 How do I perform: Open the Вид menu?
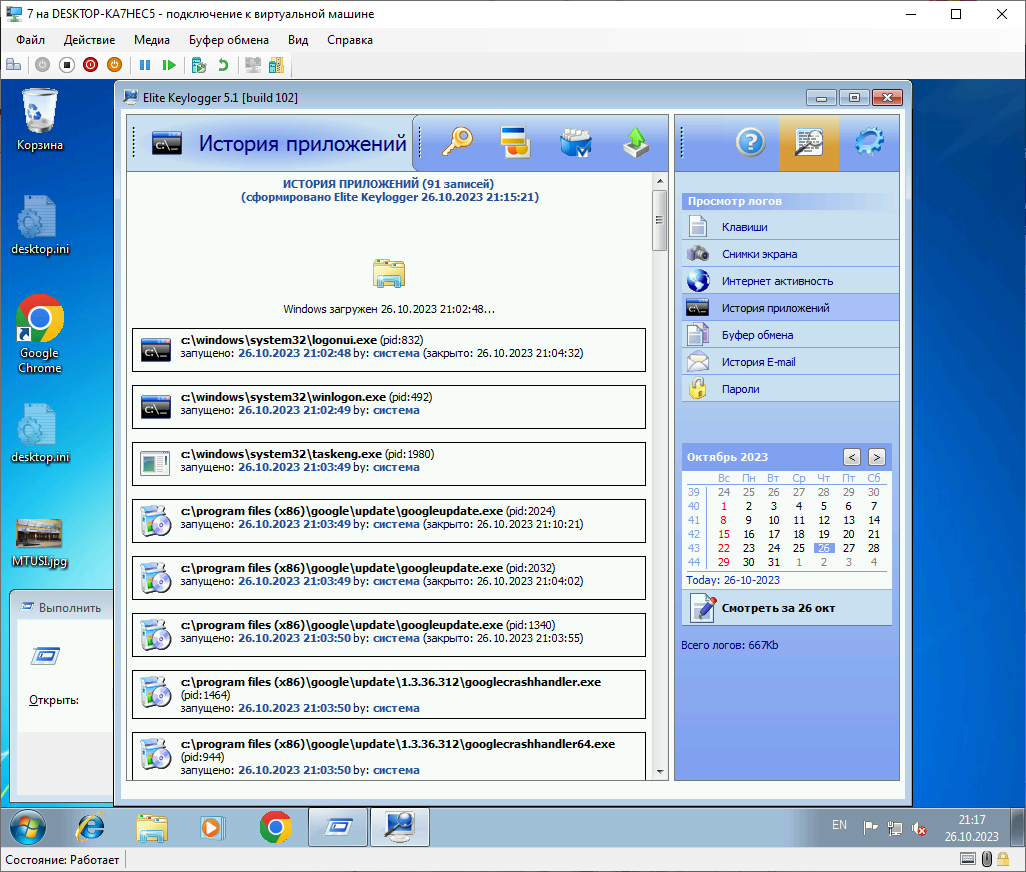[x=298, y=40]
